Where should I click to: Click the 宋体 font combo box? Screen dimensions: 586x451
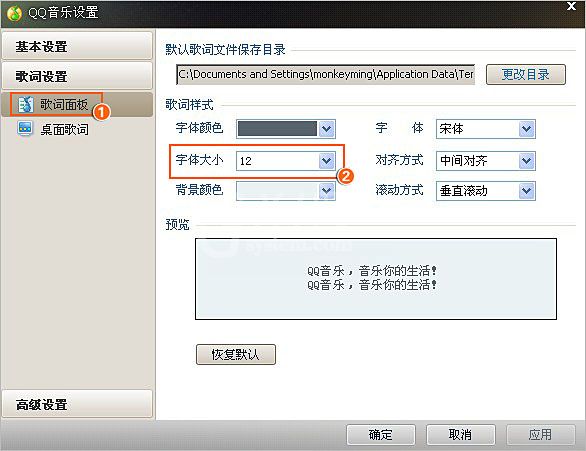pos(485,129)
